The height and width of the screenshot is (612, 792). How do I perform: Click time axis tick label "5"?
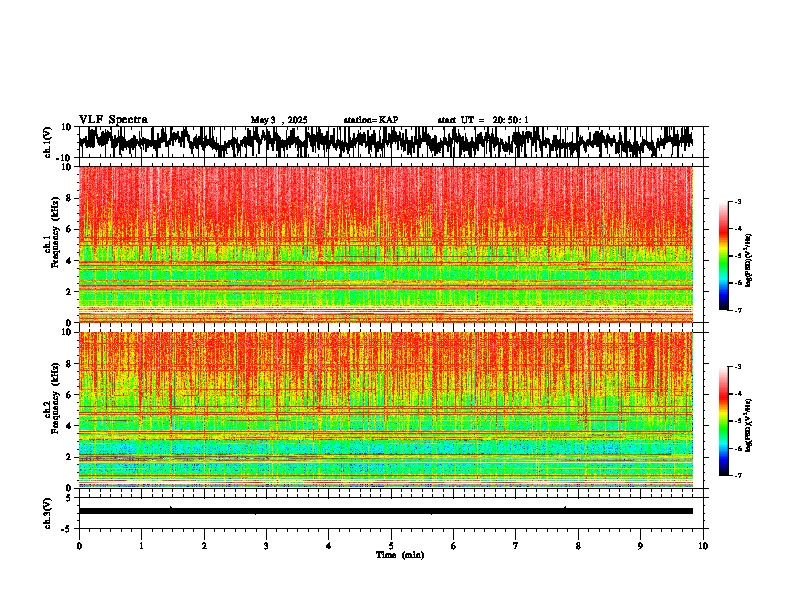click(x=391, y=546)
